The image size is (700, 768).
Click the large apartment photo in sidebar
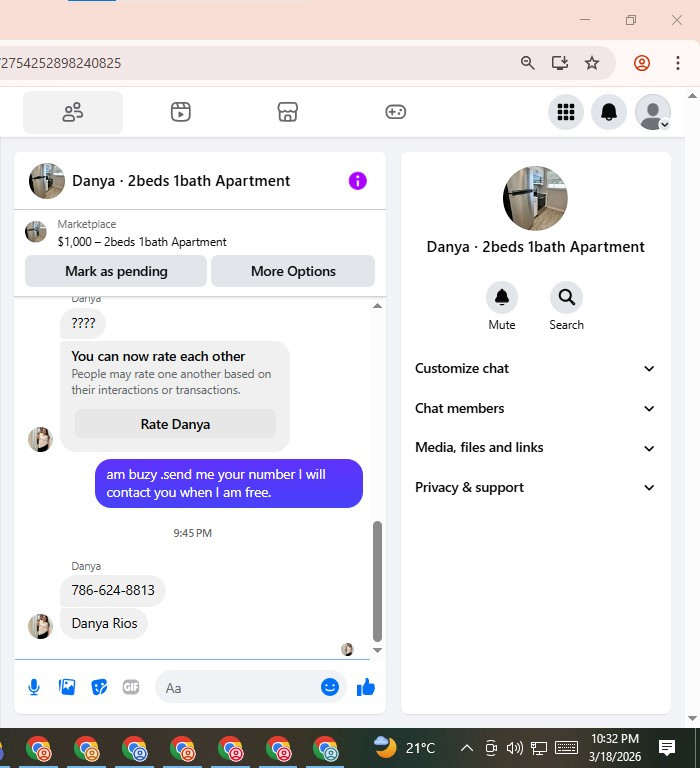[535, 198]
